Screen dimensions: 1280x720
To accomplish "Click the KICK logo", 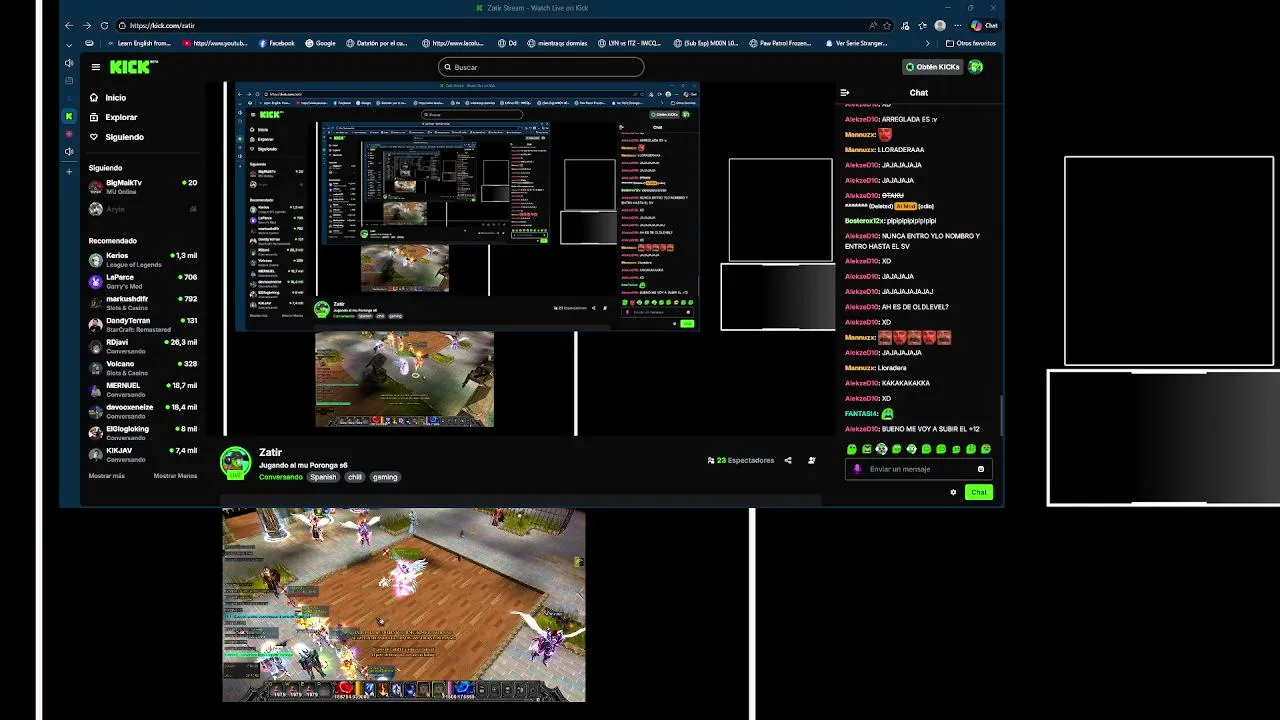I will pyautogui.click(x=132, y=67).
